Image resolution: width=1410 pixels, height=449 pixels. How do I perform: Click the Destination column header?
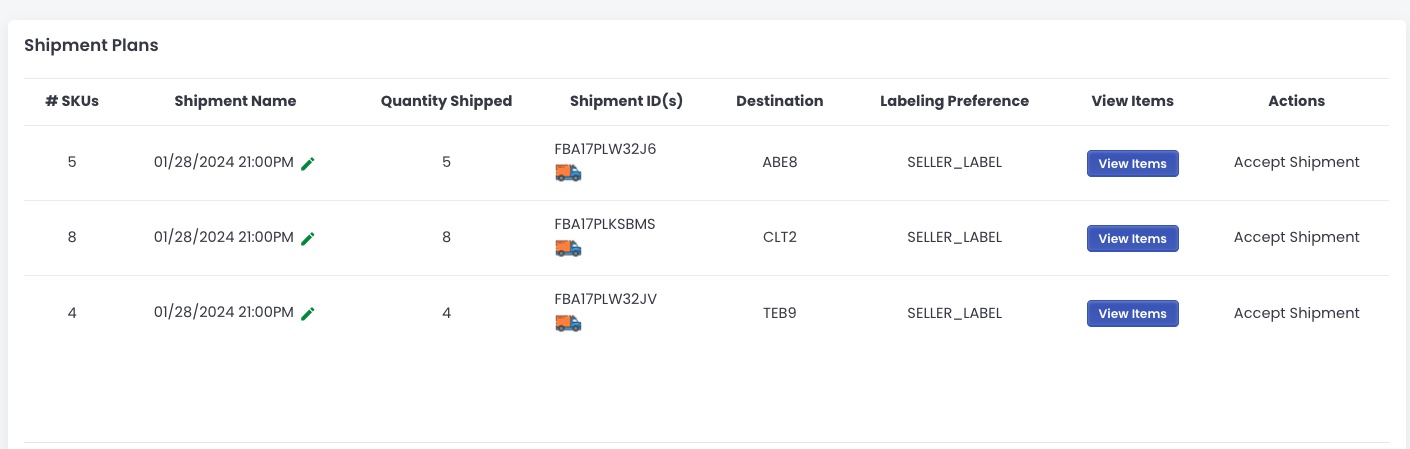click(x=780, y=101)
